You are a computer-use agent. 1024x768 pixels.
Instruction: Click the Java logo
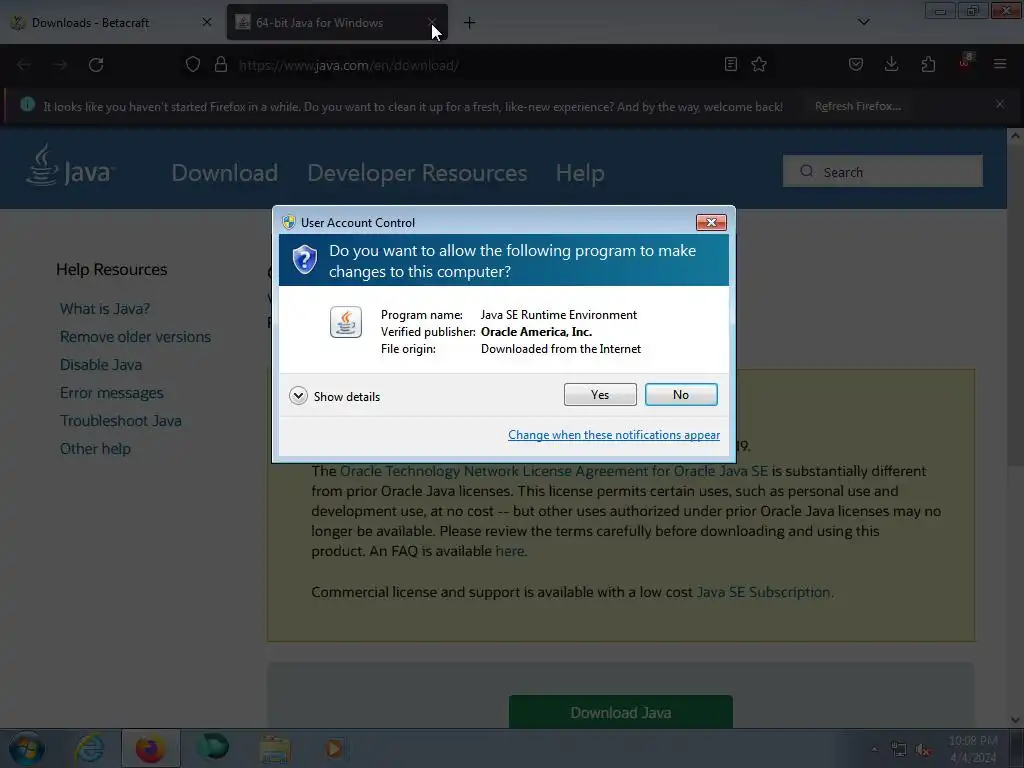click(70, 166)
